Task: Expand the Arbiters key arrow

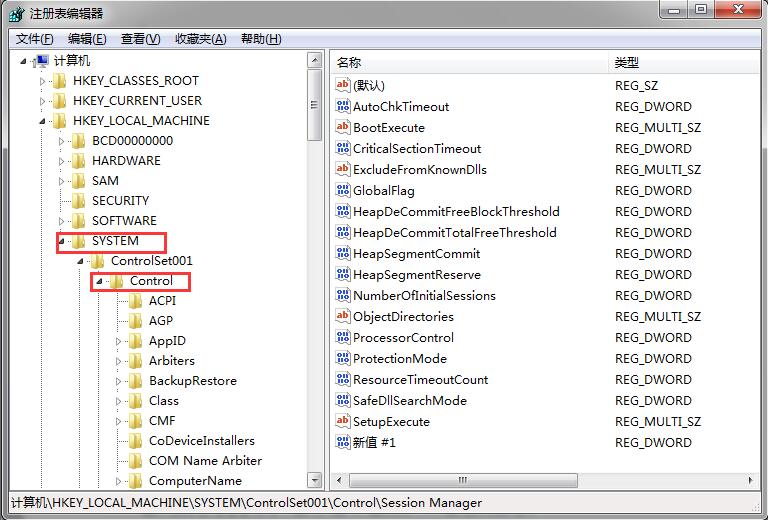Action: coord(119,361)
